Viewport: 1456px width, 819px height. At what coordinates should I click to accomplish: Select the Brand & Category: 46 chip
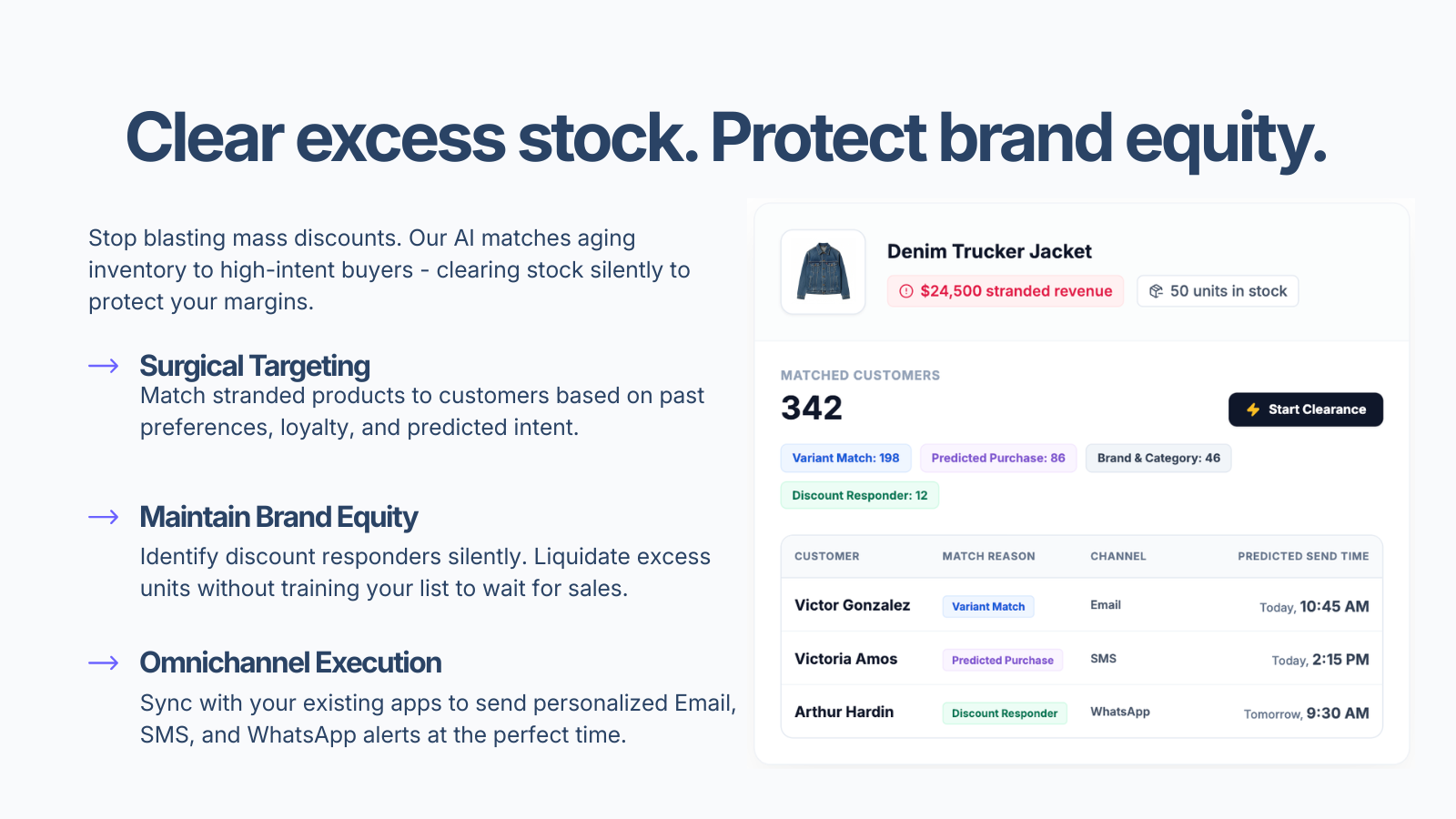coord(1158,458)
